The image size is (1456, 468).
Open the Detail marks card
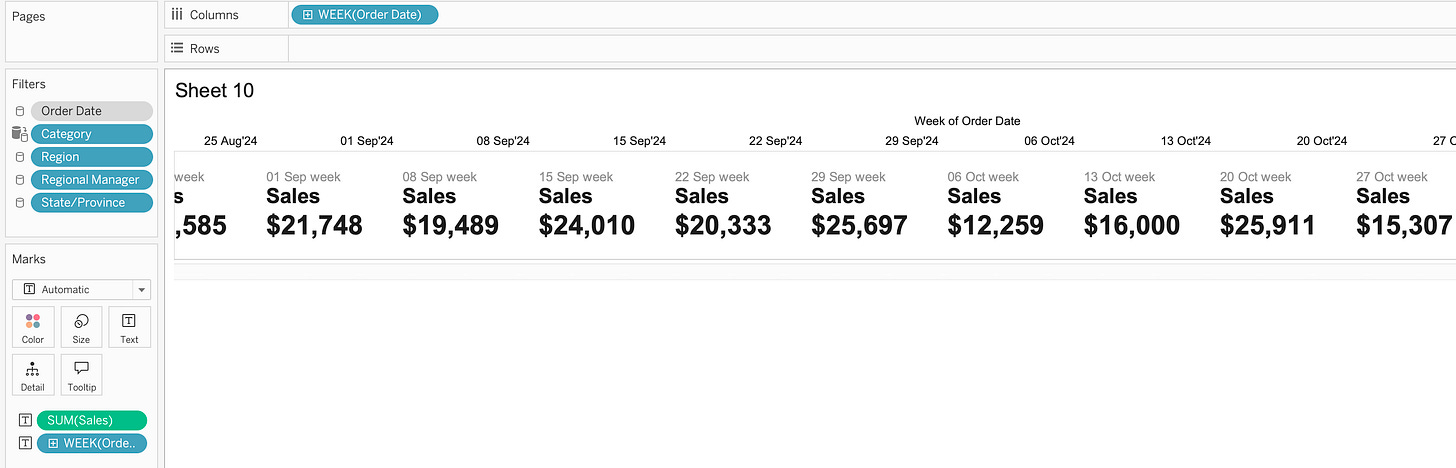point(33,375)
